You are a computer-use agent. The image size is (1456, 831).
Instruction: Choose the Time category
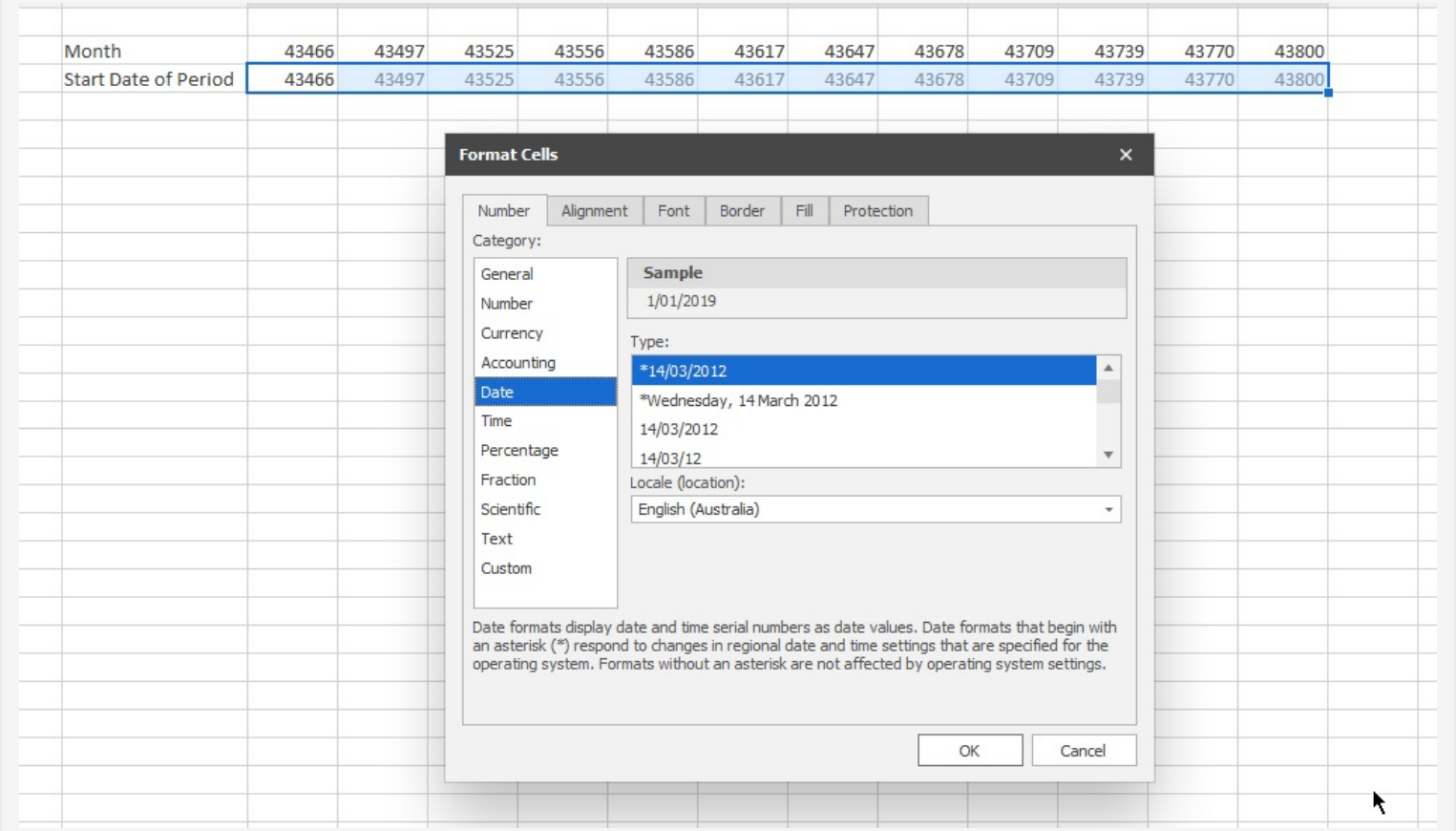(x=497, y=420)
